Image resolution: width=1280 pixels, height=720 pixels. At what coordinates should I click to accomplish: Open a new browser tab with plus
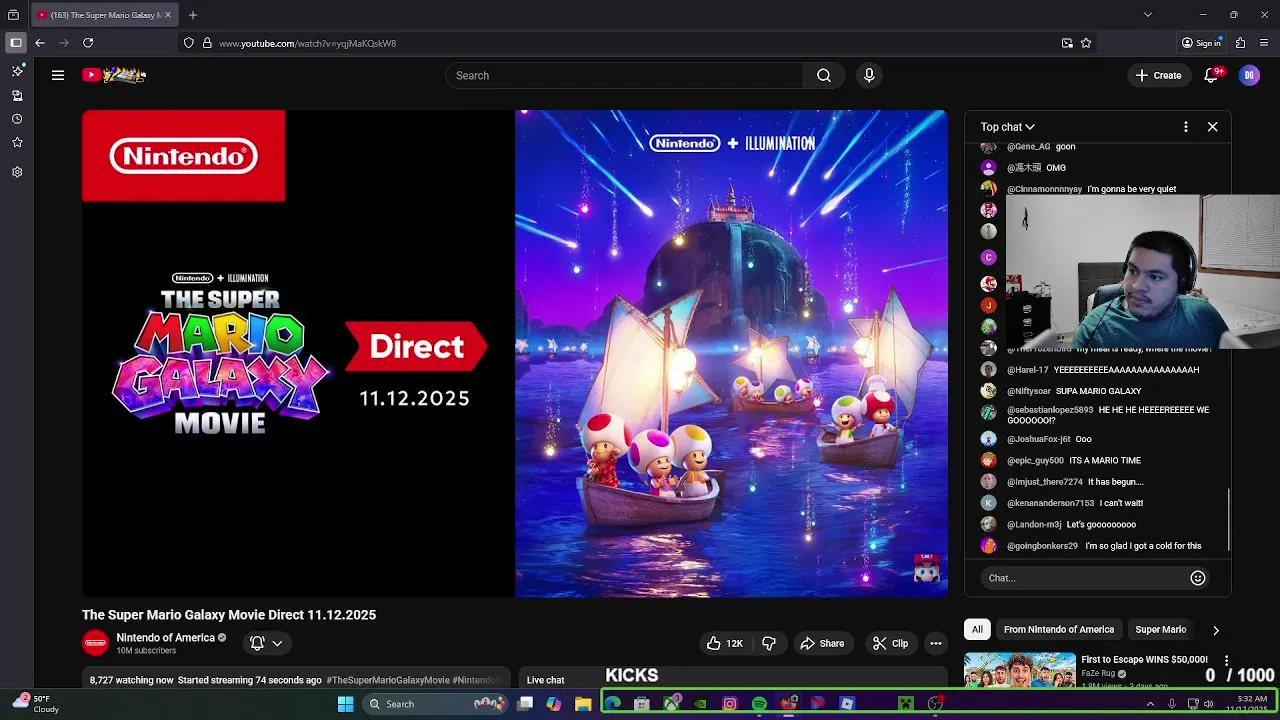[193, 15]
